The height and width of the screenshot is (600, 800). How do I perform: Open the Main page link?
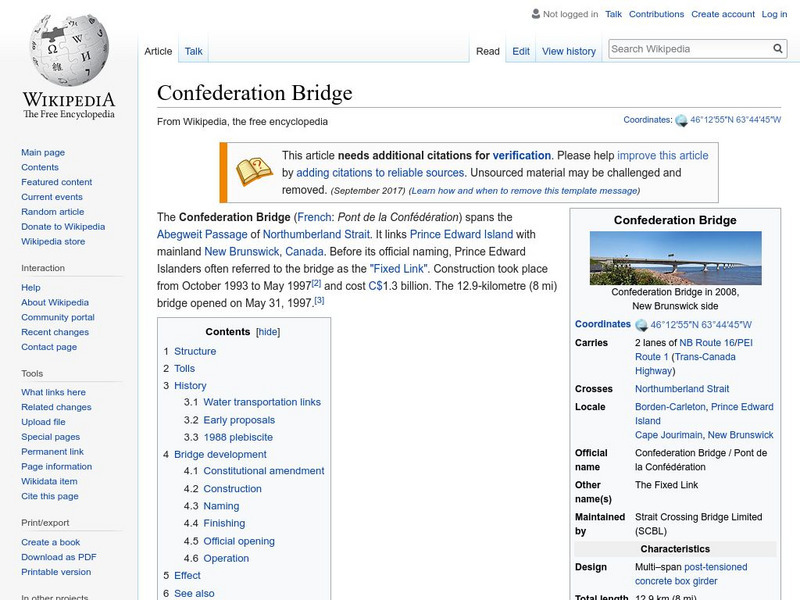pos(44,150)
